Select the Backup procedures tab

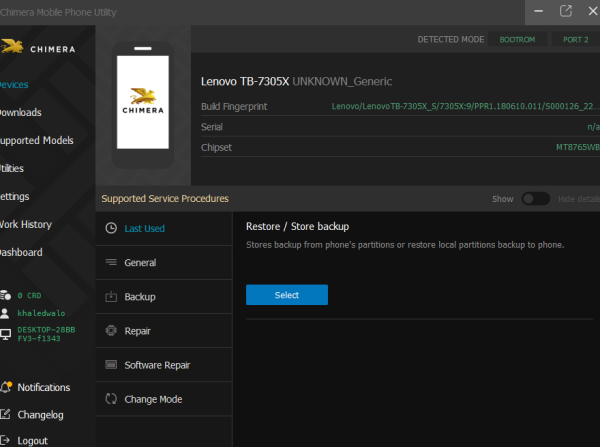[164, 297]
